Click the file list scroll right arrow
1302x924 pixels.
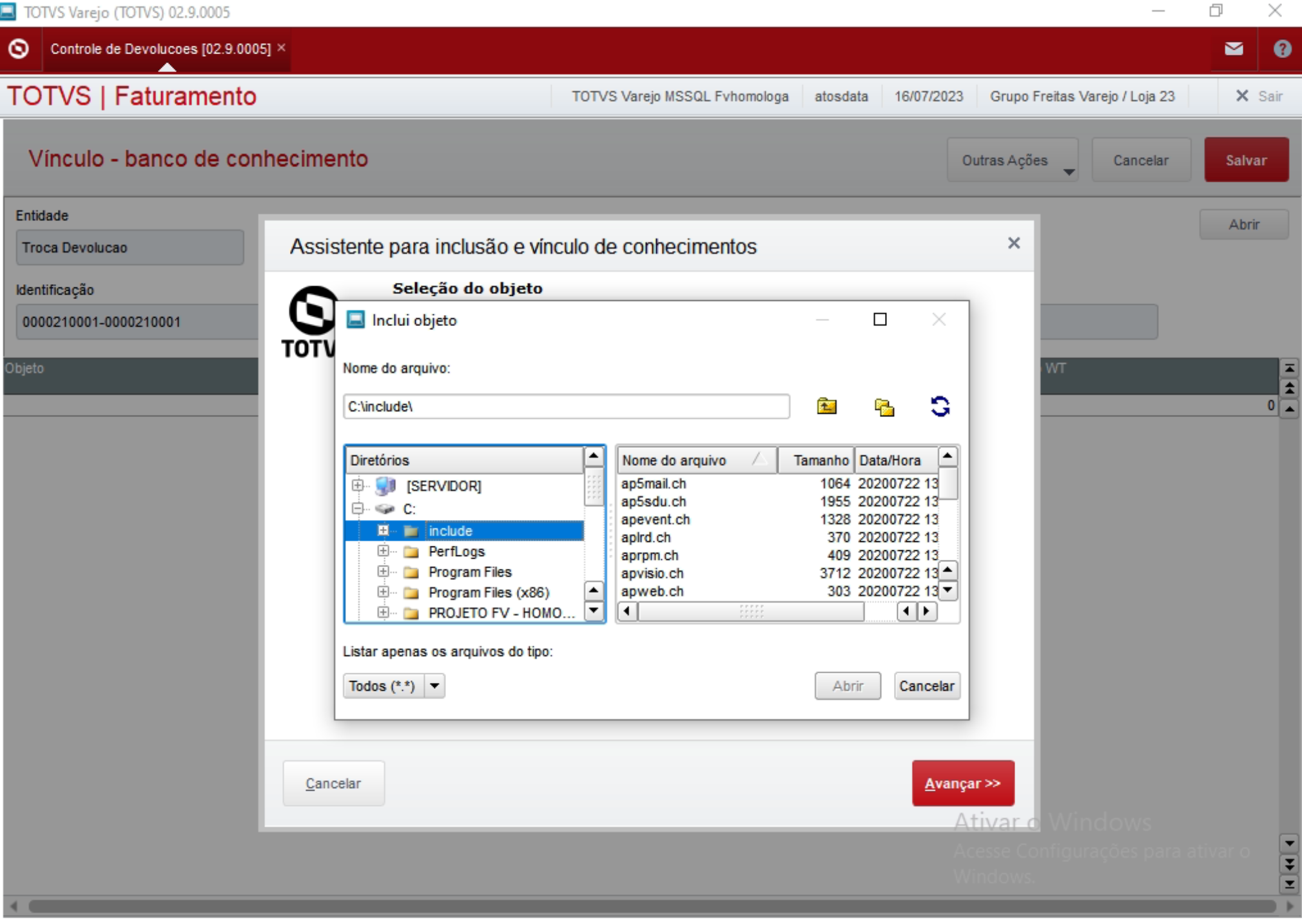(x=927, y=611)
